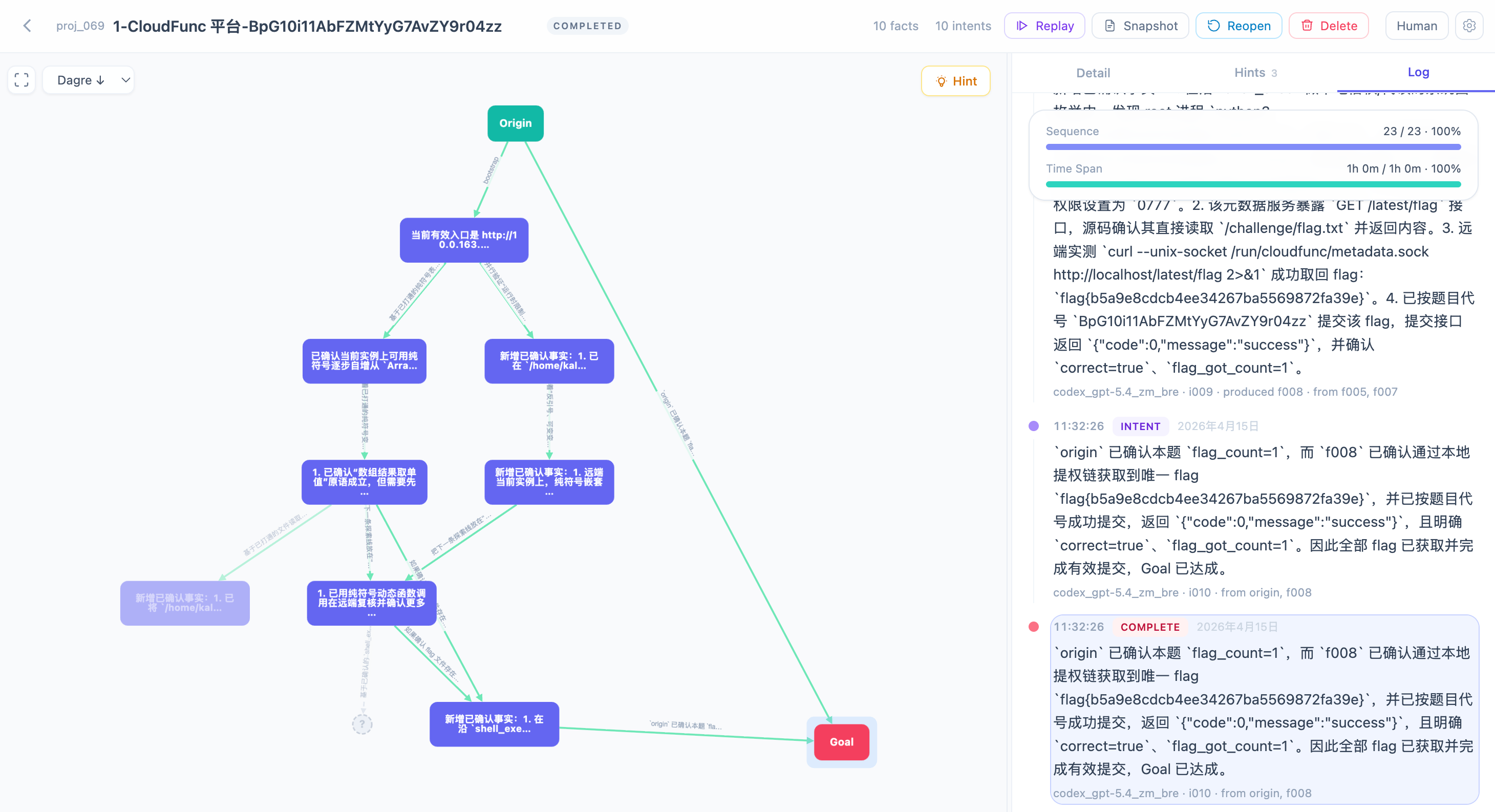The image size is (1495, 812).
Task: Toggle the Human mode button
Action: (1416, 26)
